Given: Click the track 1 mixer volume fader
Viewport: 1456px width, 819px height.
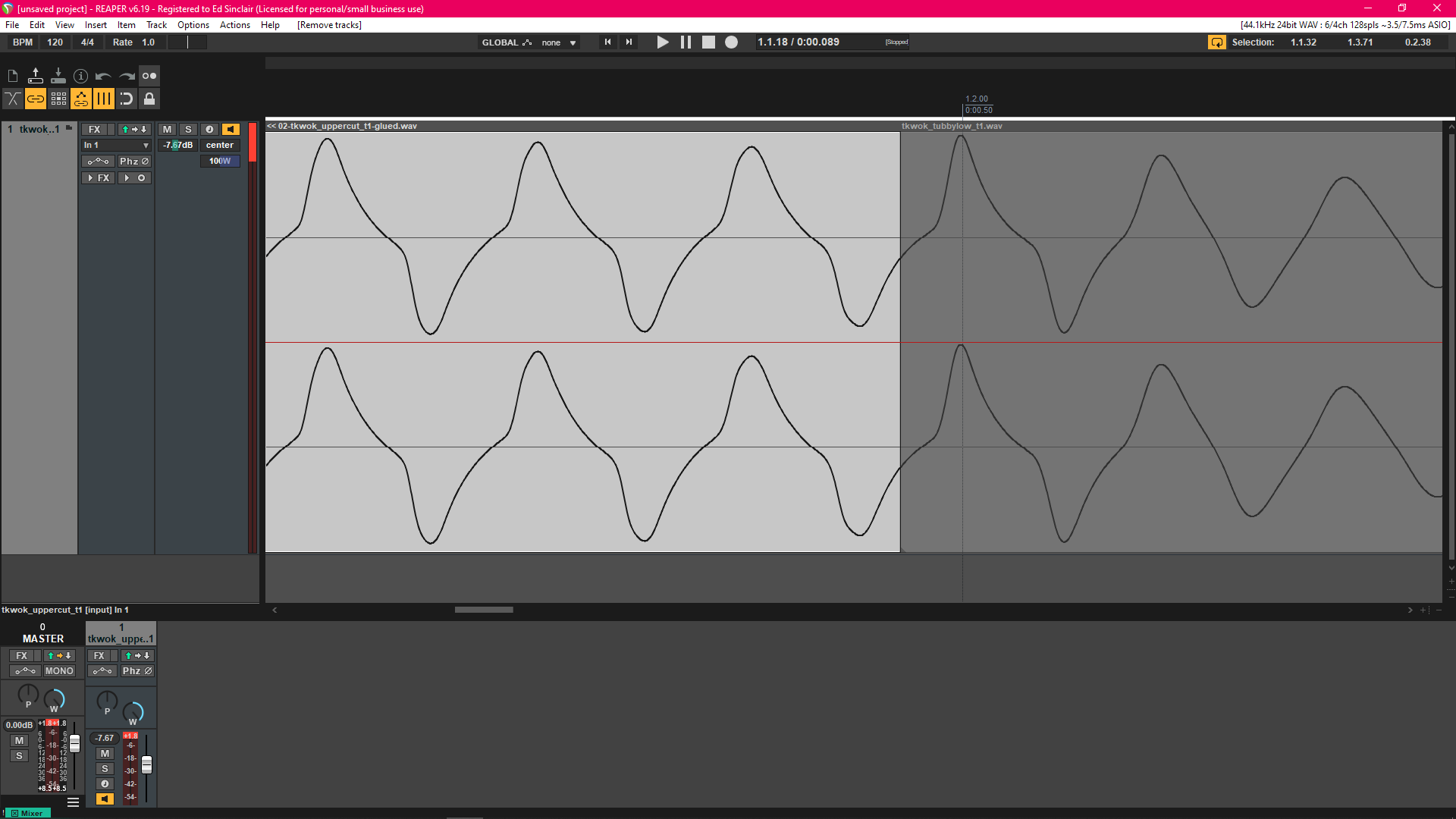Looking at the screenshot, I should (x=146, y=764).
